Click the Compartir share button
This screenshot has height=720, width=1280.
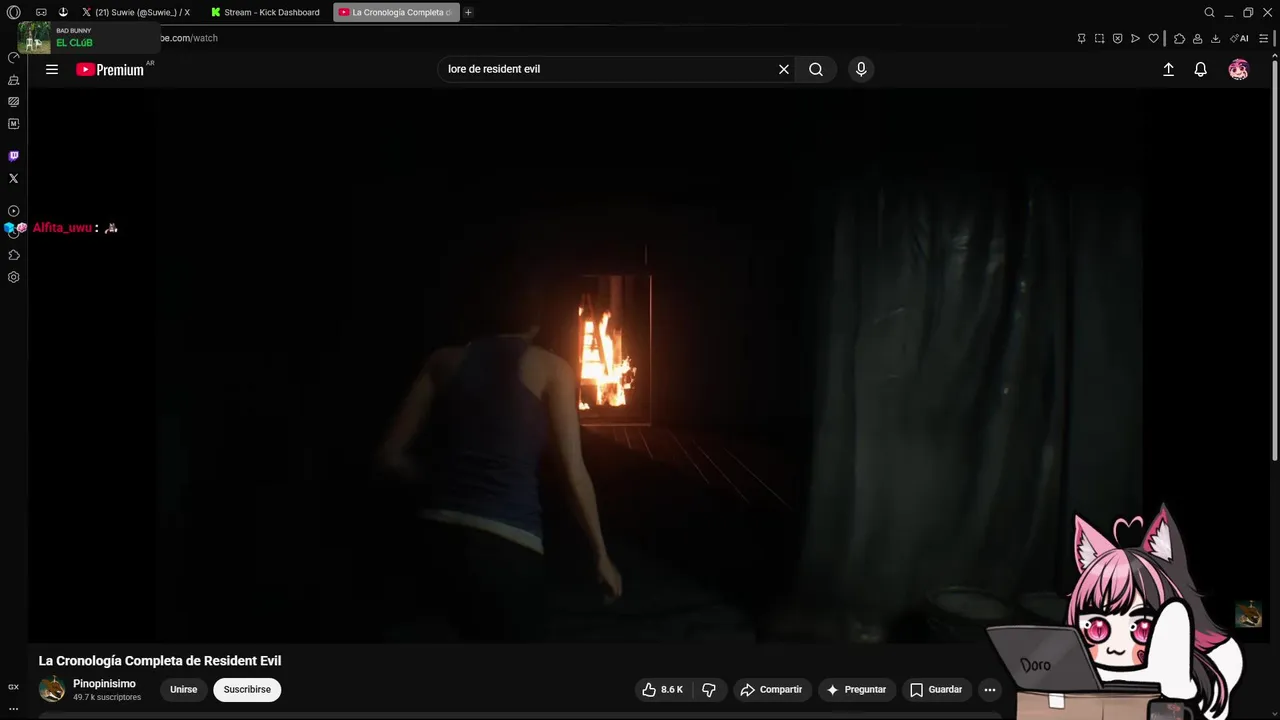pyautogui.click(x=771, y=689)
